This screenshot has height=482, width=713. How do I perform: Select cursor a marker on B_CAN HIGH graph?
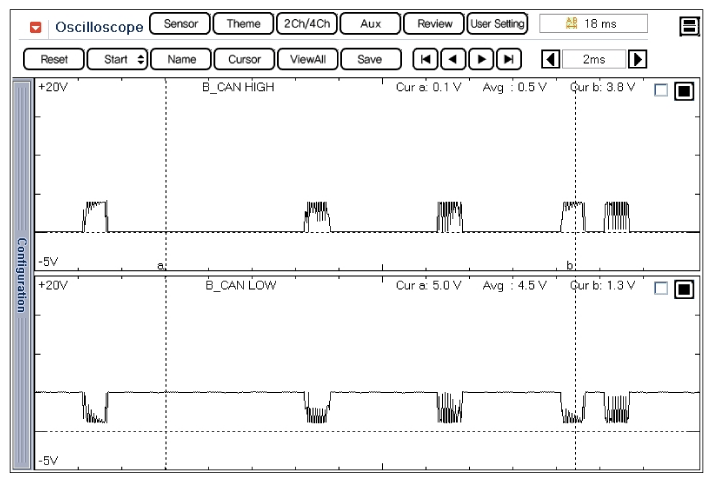[x=161, y=265]
